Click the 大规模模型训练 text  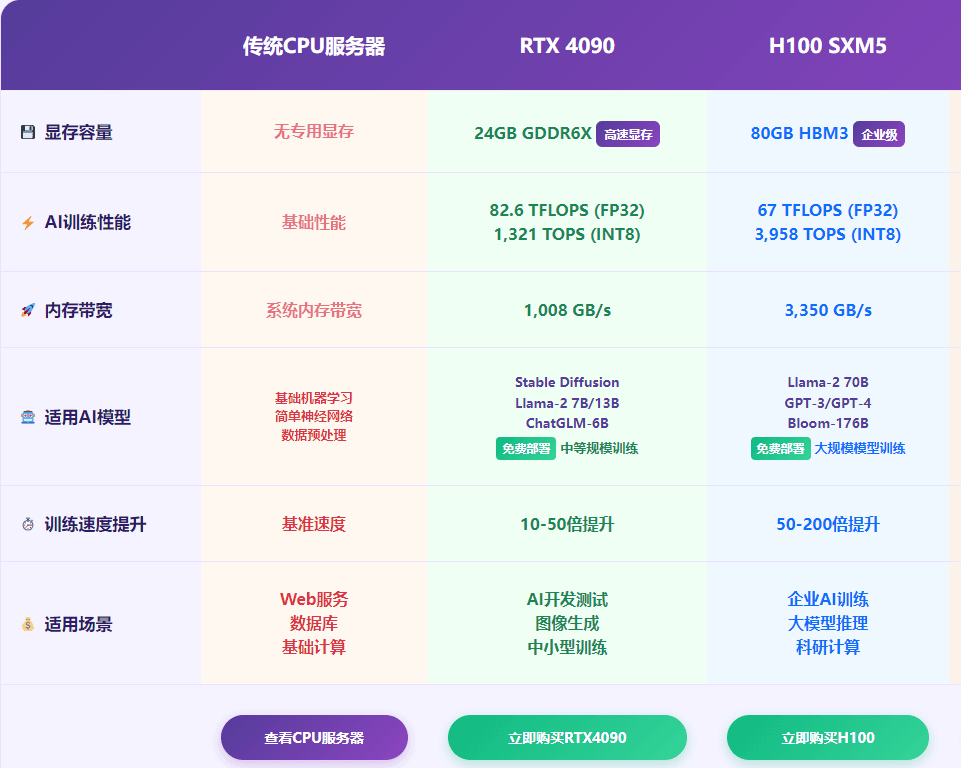(x=860, y=448)
